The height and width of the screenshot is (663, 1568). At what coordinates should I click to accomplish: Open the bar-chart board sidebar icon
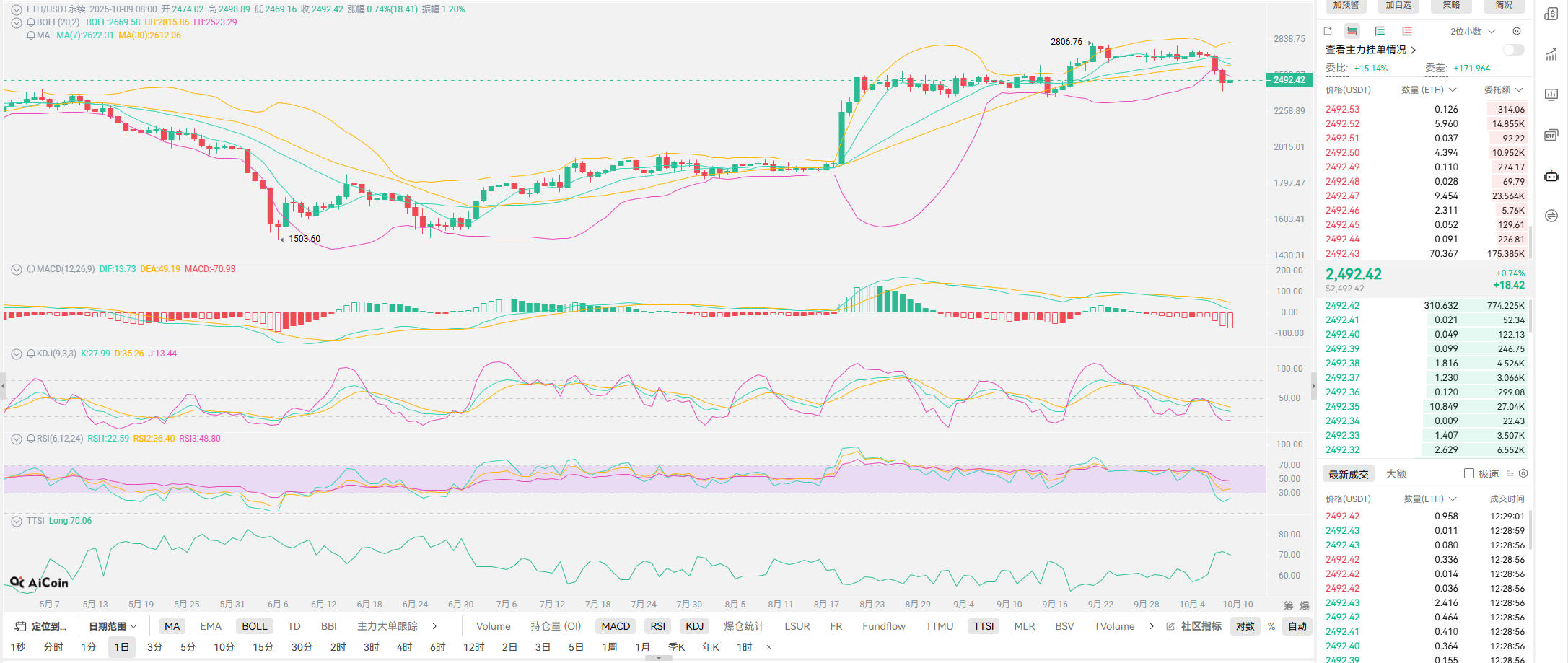tap(1551, 95)
